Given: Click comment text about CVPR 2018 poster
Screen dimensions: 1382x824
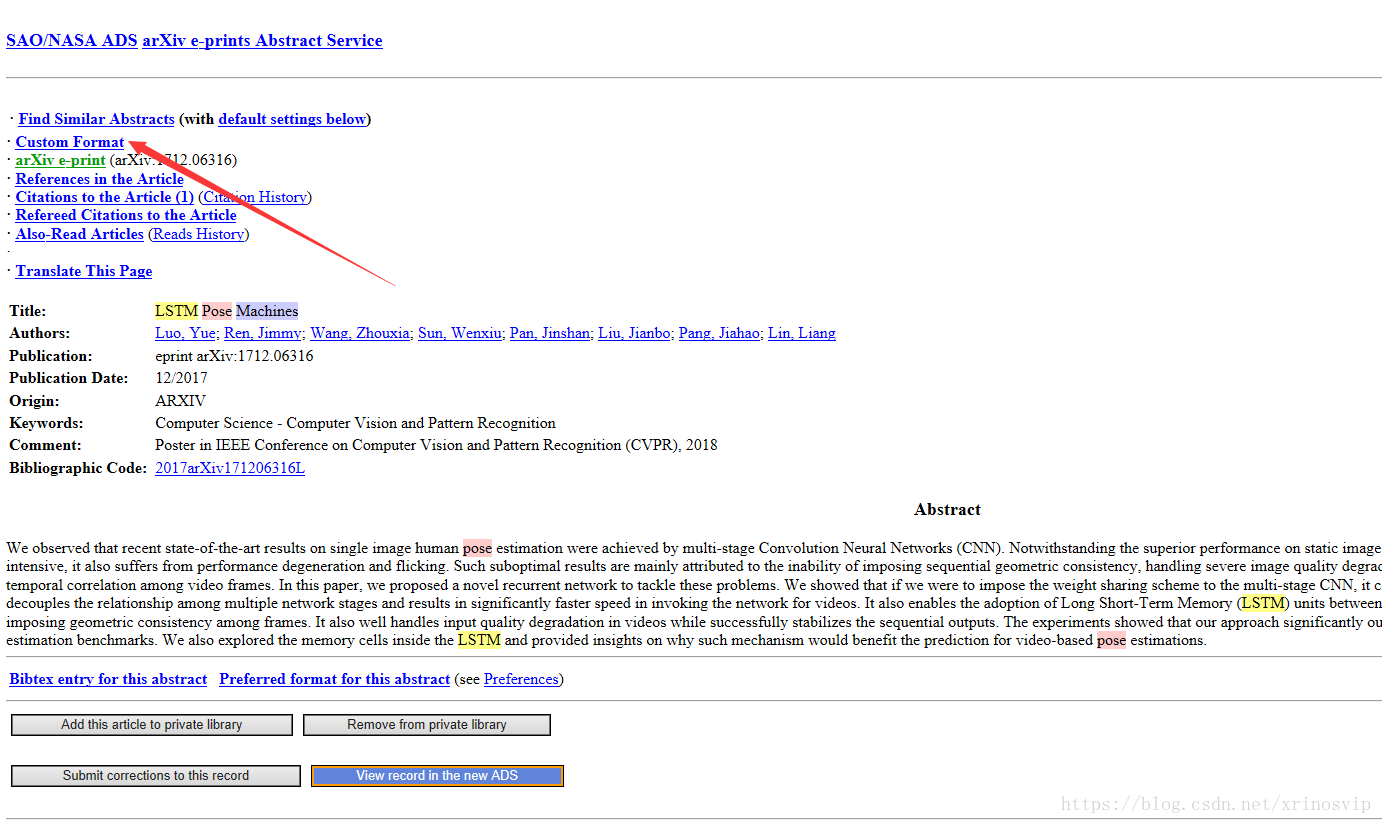Looking at the screenshot, I should [436, 445].
